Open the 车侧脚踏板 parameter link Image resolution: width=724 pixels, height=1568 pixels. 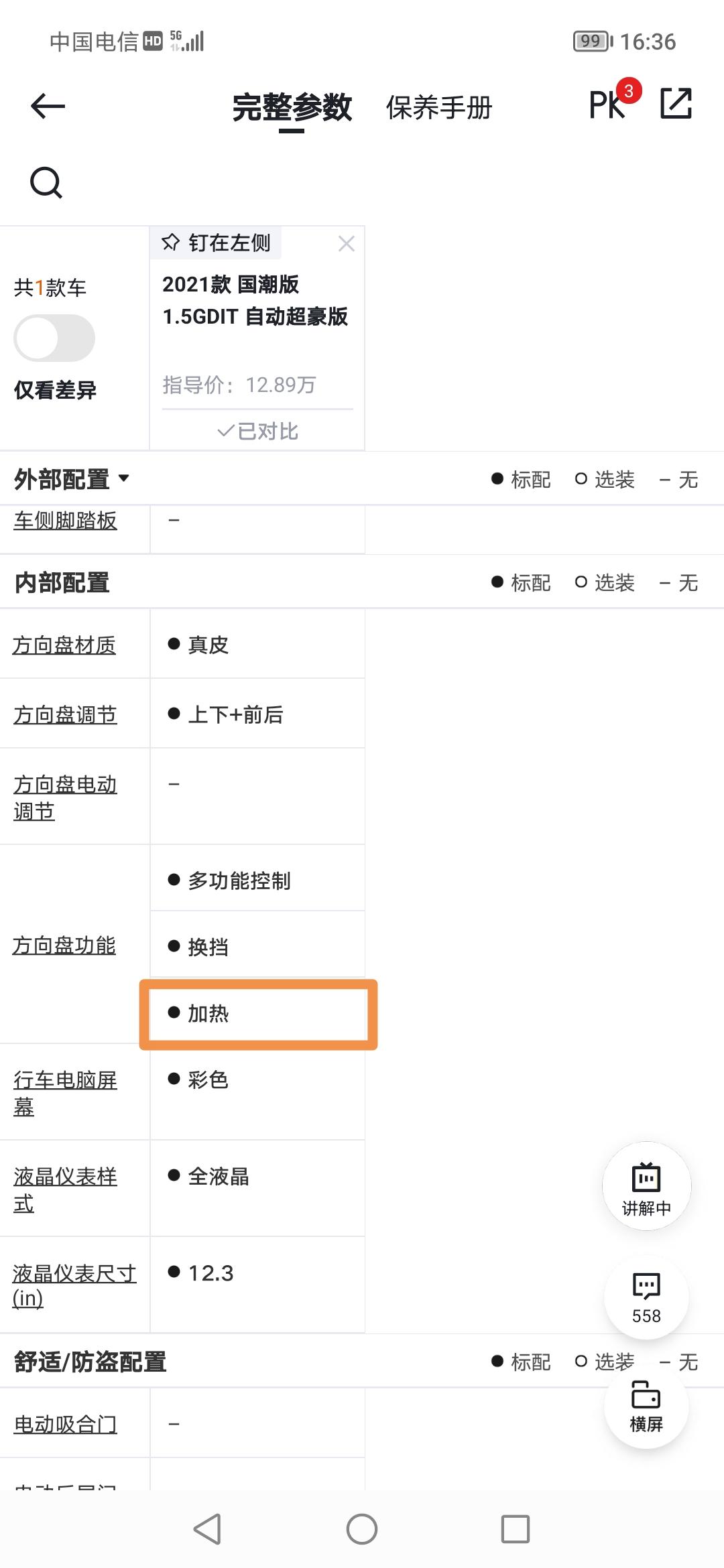(x=65, y=520)
